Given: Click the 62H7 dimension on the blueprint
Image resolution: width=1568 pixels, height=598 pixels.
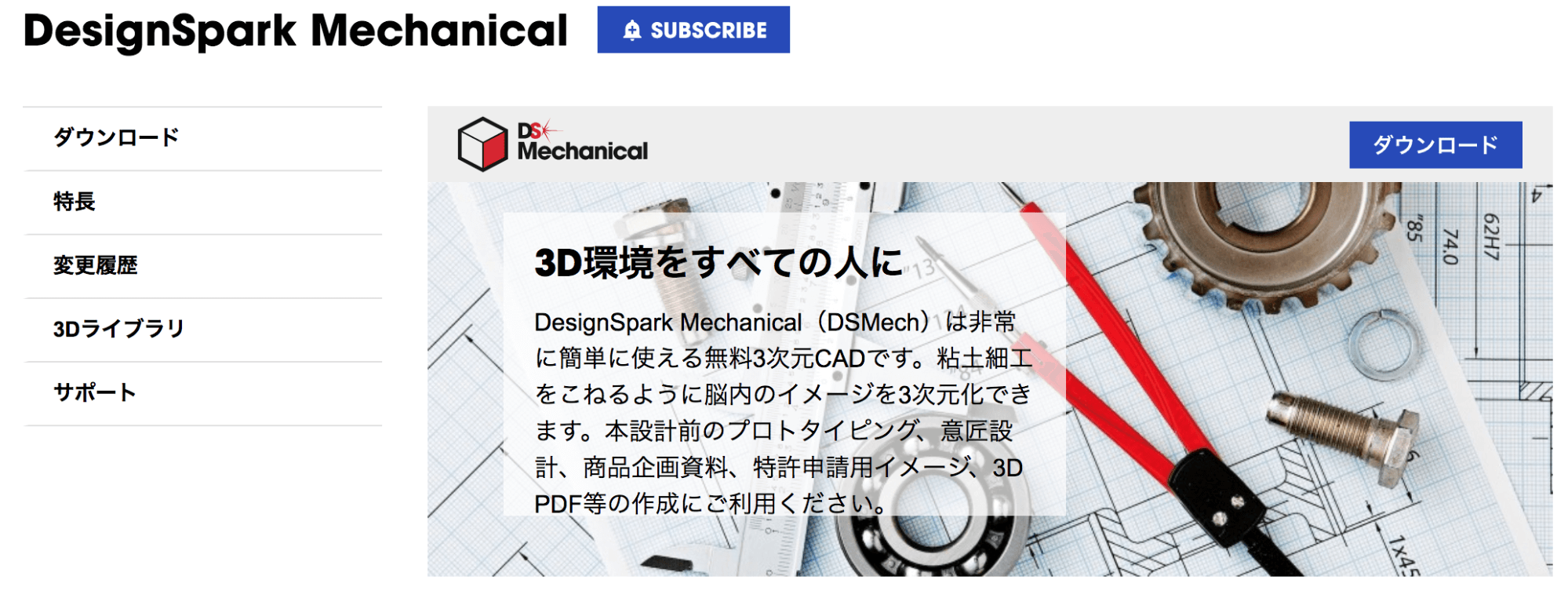Looking at the screenshot, I should tap(1490, 236).
